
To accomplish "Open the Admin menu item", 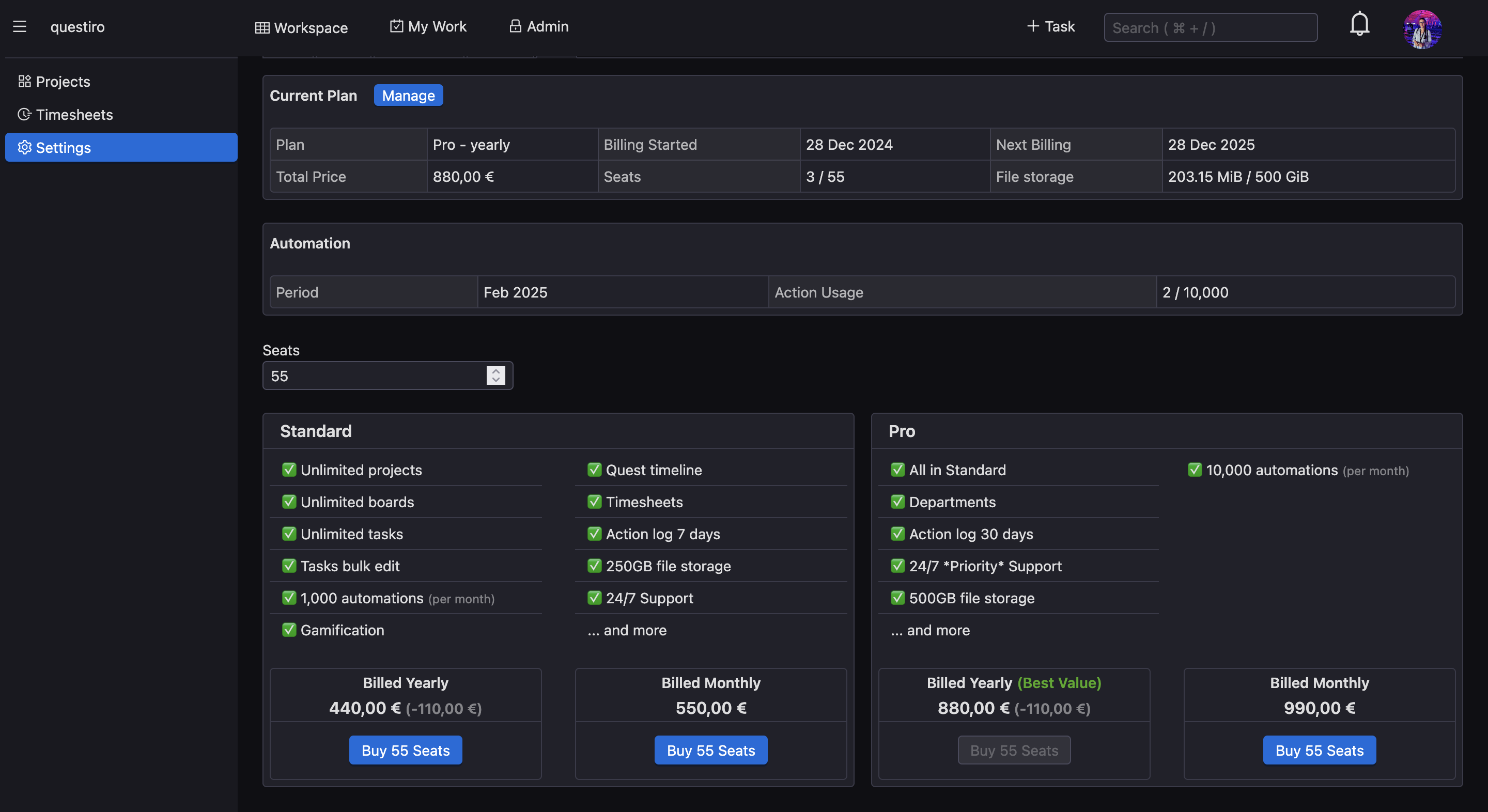I will 539,26.
